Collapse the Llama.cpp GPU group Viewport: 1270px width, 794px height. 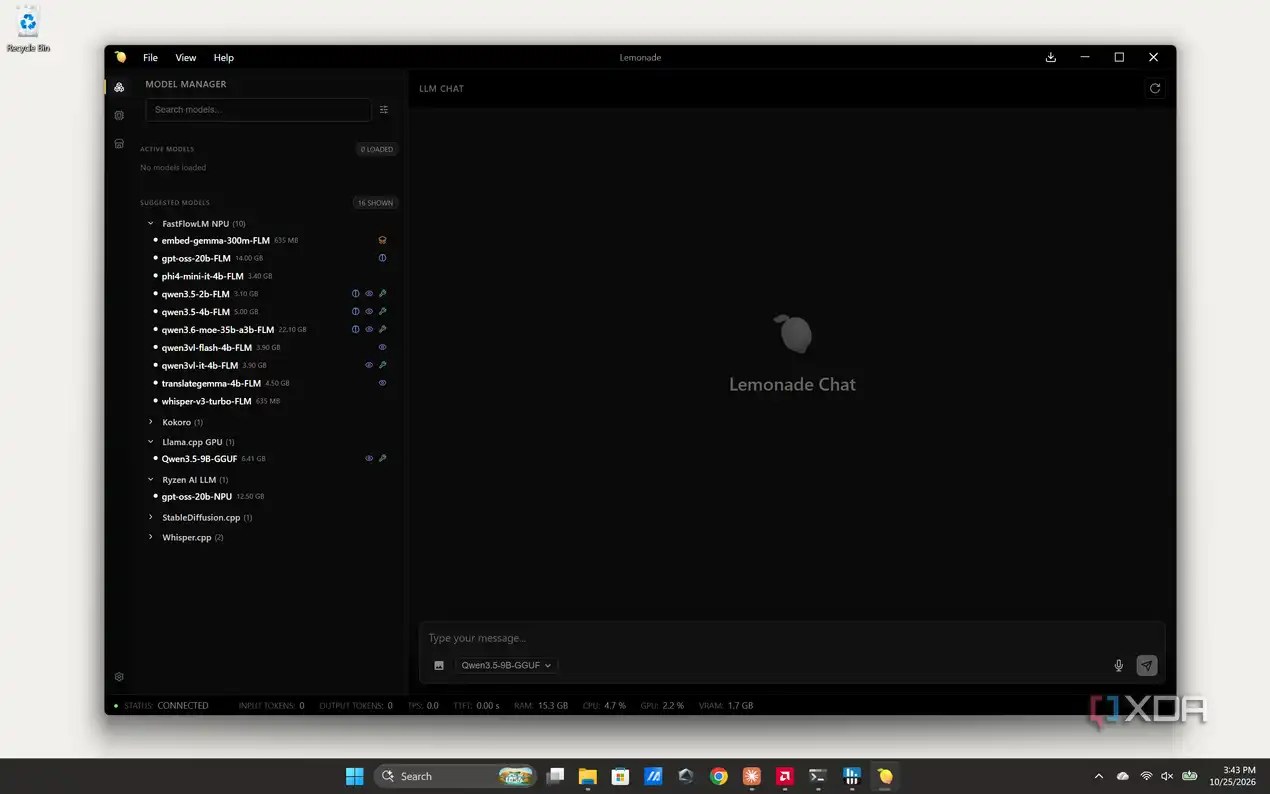(151, 442)
